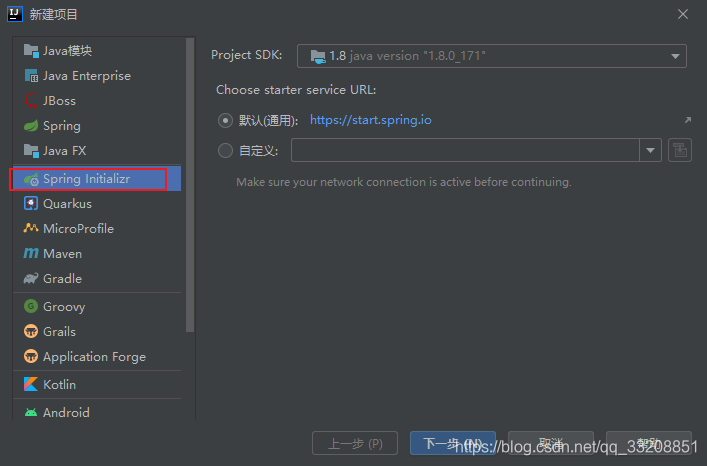Viewport: 707px width, 466px height.
Task: Choose Java模块 project type
Action: pyautogui.click(x=97, y=51)
